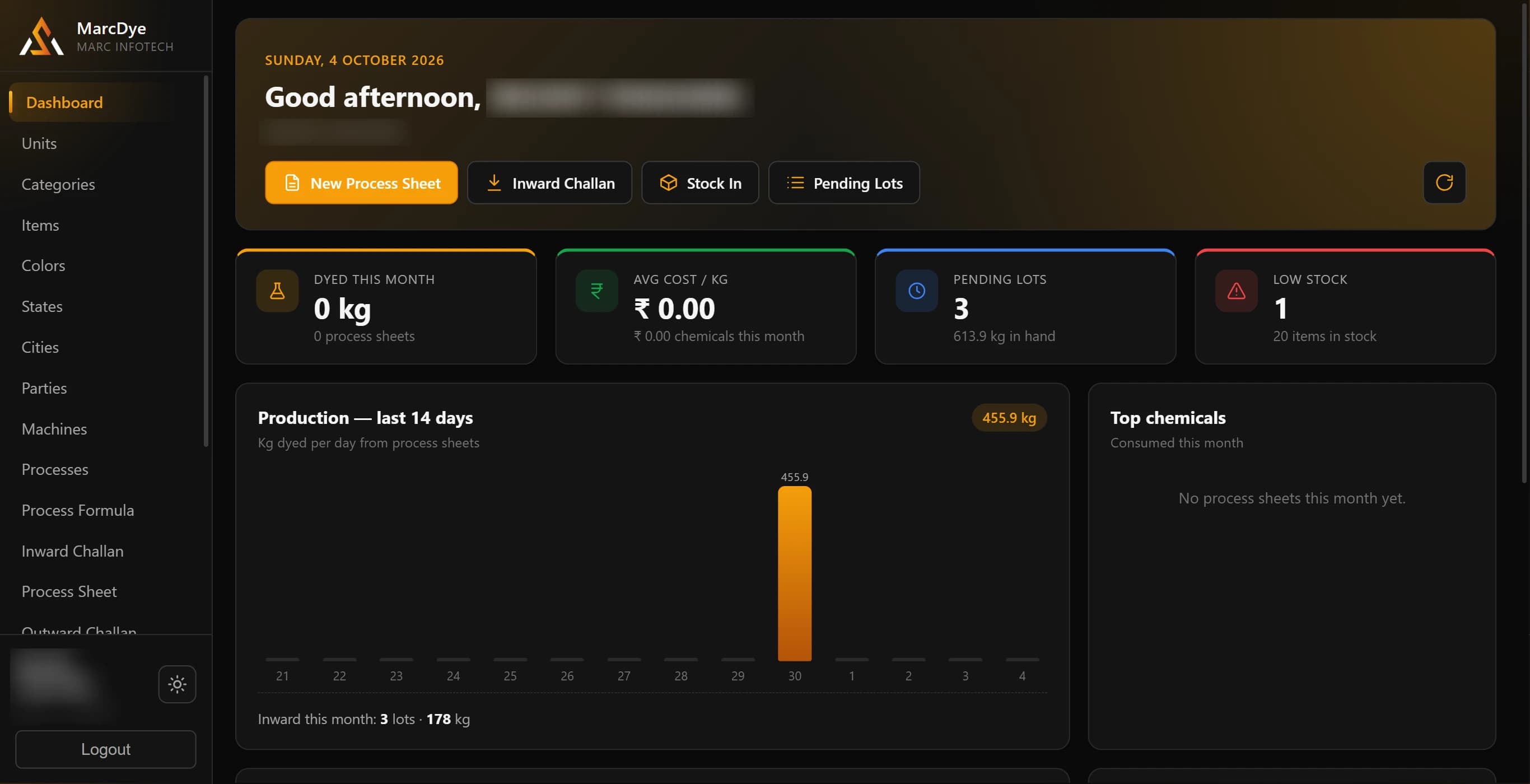Toggle the light/dark theme sun icon
This screenshot has width=1530, height=784.
click(x=177, y=684)
